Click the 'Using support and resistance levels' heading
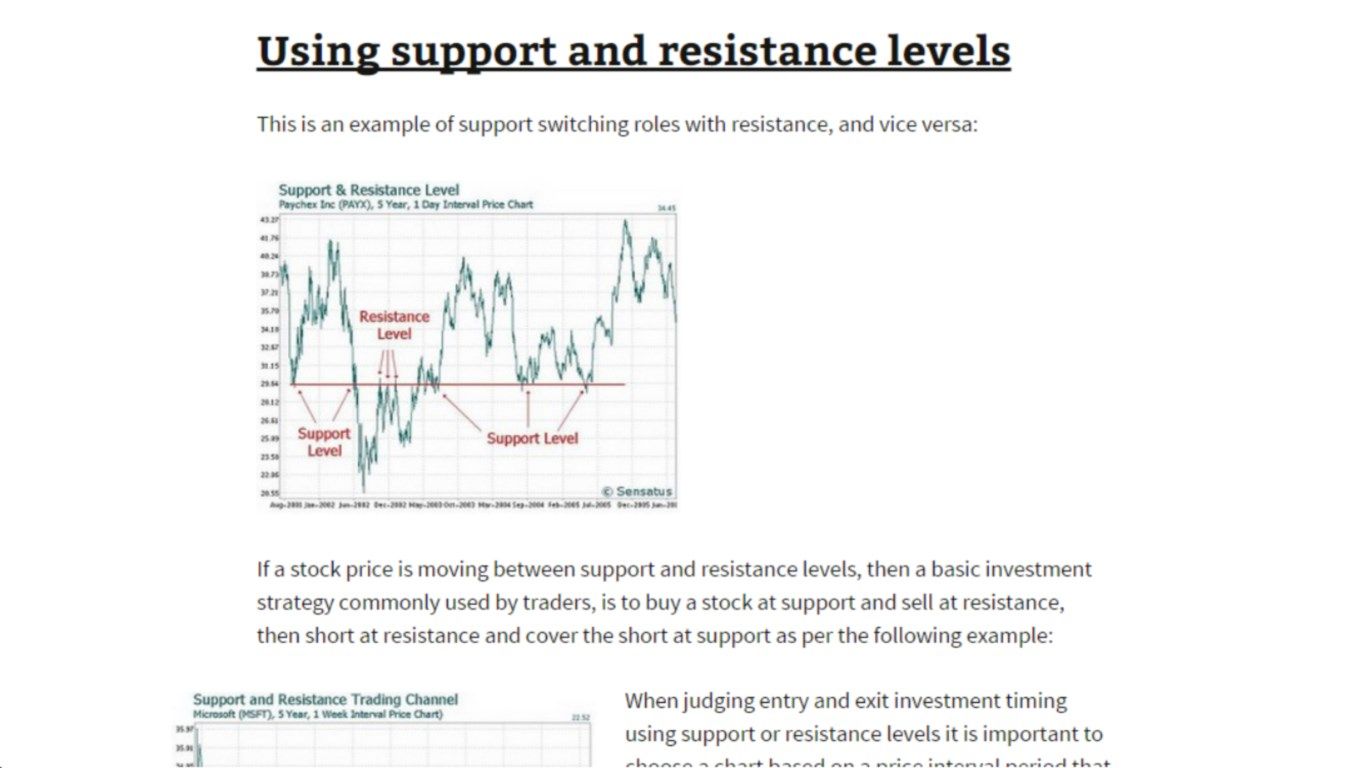This screenshot has height=768, width=1366. 633,50
